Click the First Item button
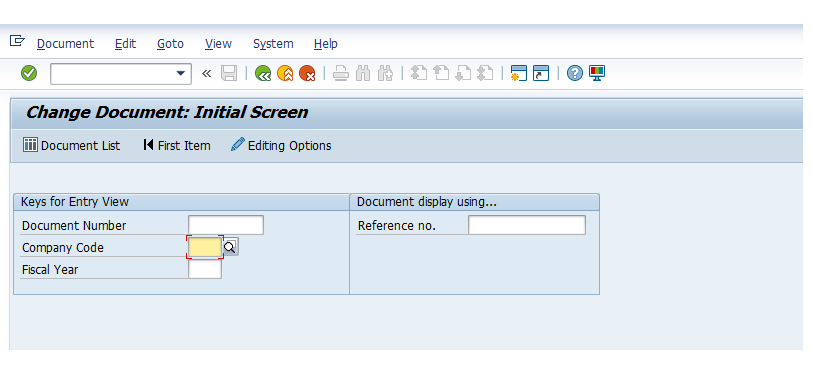The image size is (813, 371). point(177,146)
